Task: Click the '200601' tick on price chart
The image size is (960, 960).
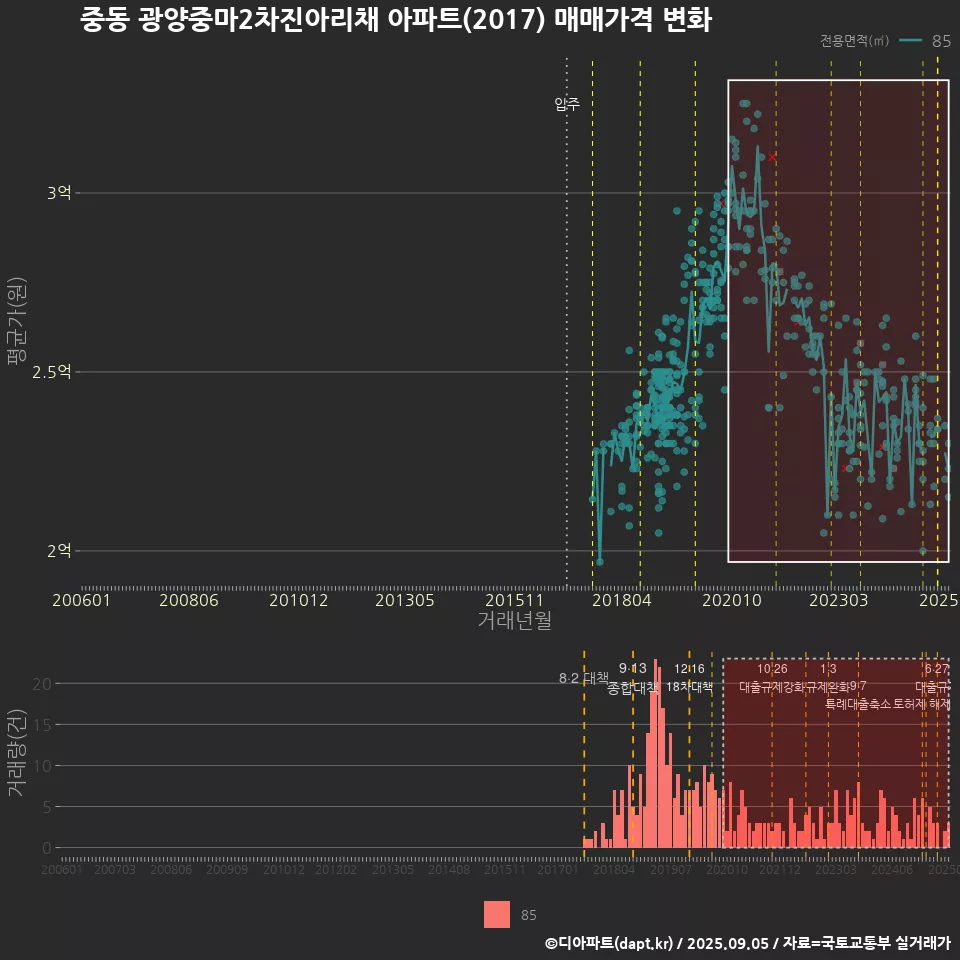Action: (x=81, y=600)
